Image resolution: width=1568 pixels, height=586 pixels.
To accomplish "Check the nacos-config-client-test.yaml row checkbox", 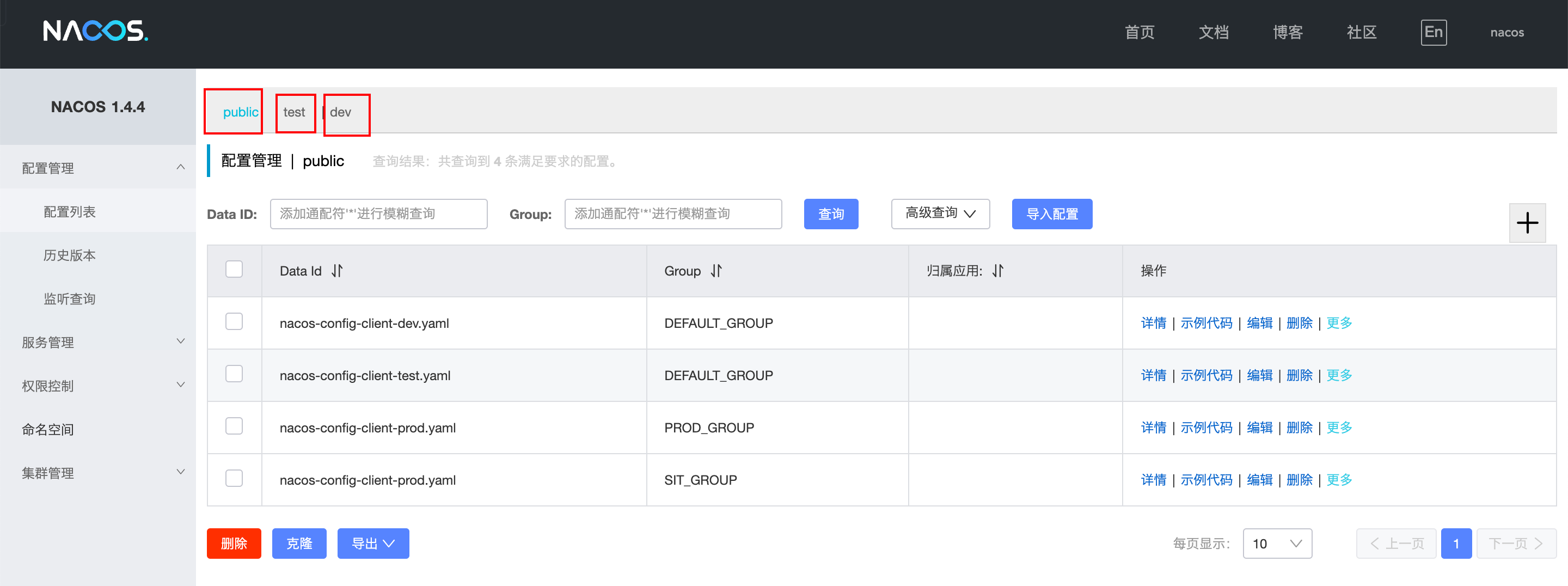I will 234,374.
